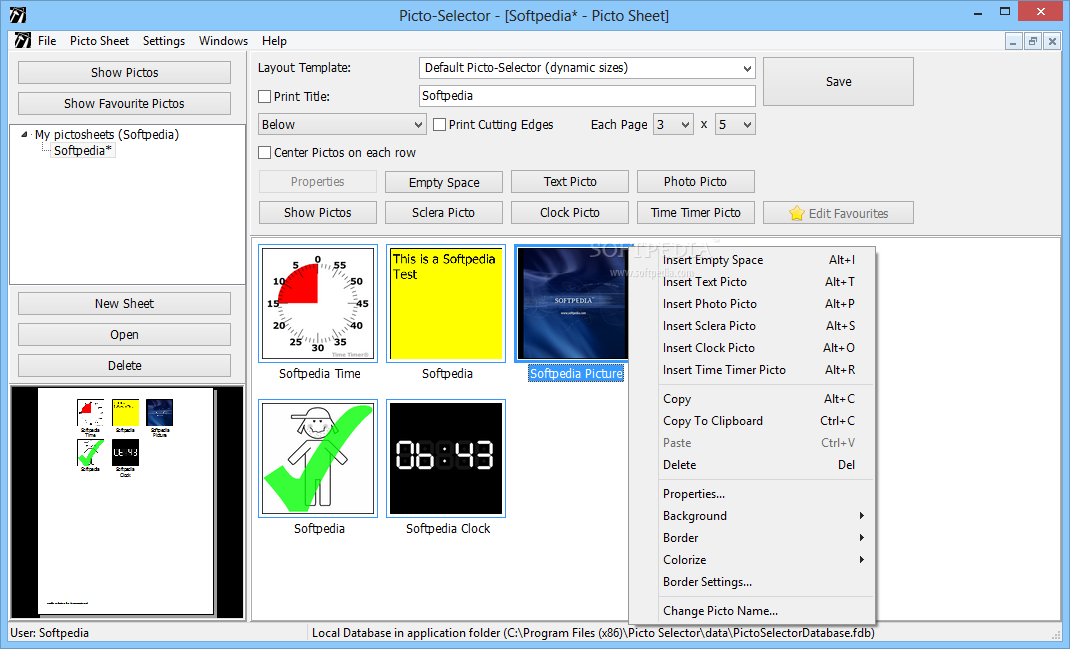The image size is (1070, 649).
Task: Click the Photo Picto button
Action: point(695,182)
